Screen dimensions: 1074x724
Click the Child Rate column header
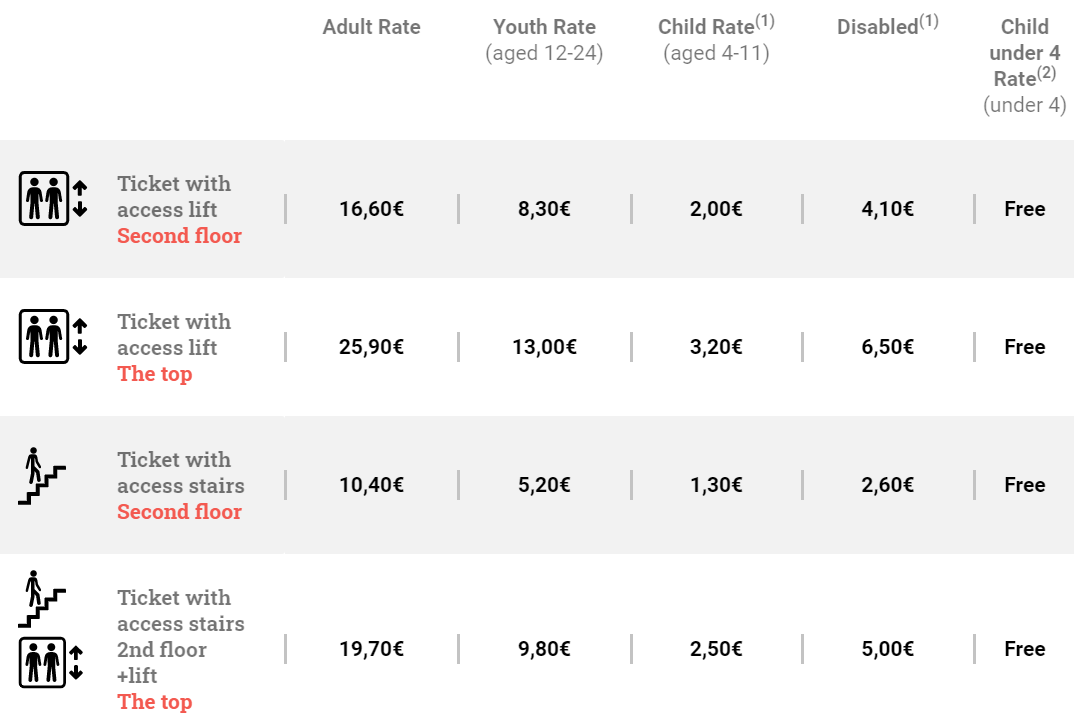coord(715,27)
